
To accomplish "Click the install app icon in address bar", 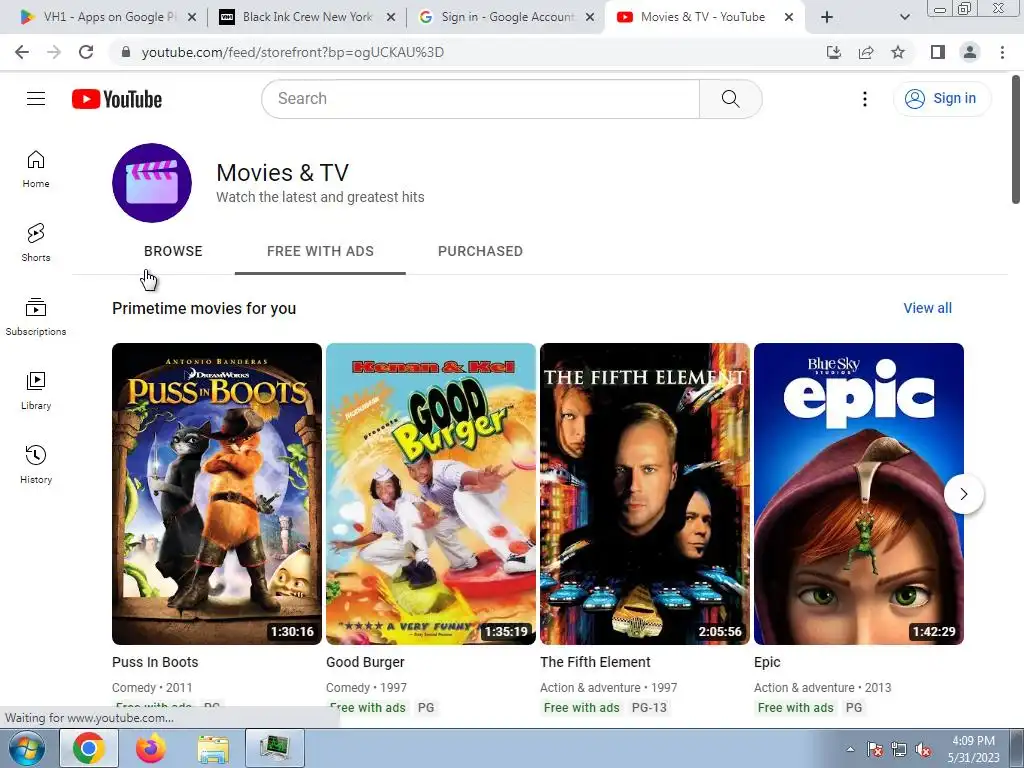I will pos(834,52).
